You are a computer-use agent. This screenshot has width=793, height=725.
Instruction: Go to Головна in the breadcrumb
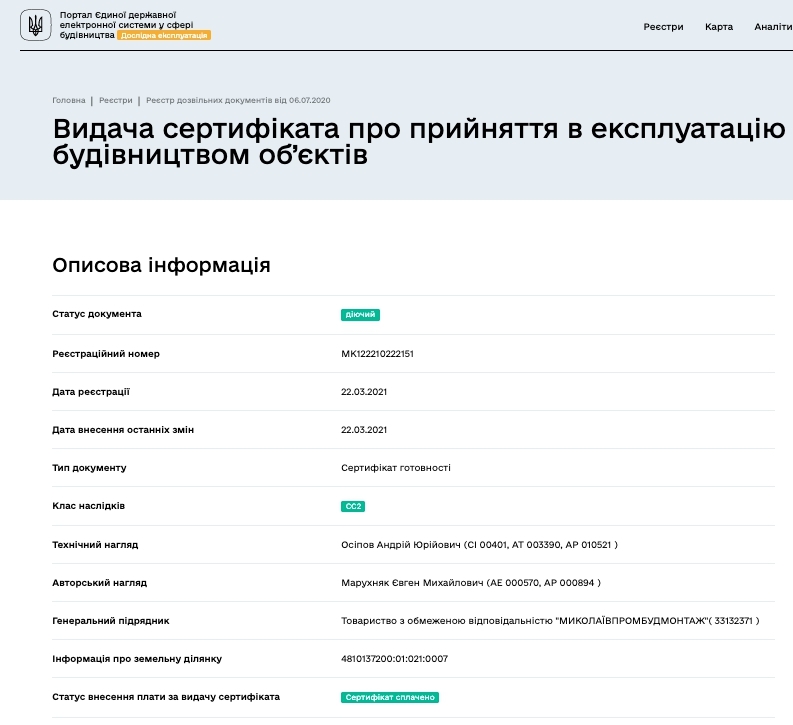(69, 100)
